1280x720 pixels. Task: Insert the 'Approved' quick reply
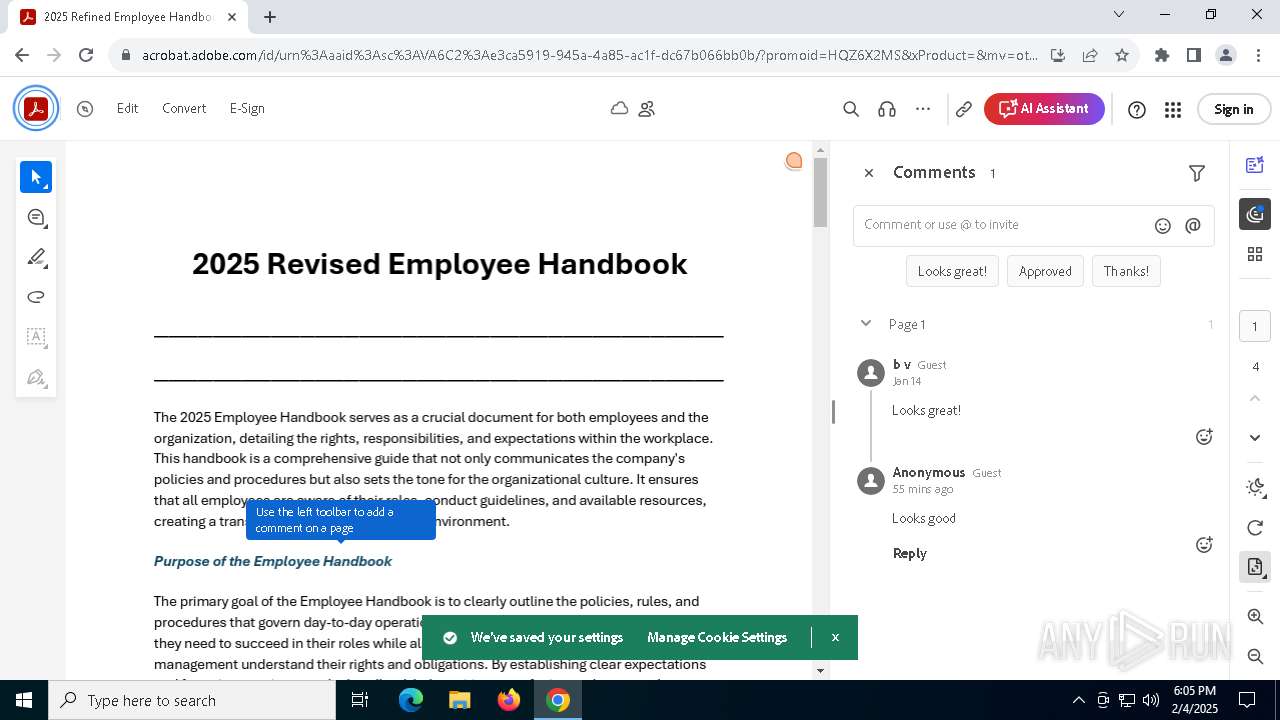[1045, 271]
